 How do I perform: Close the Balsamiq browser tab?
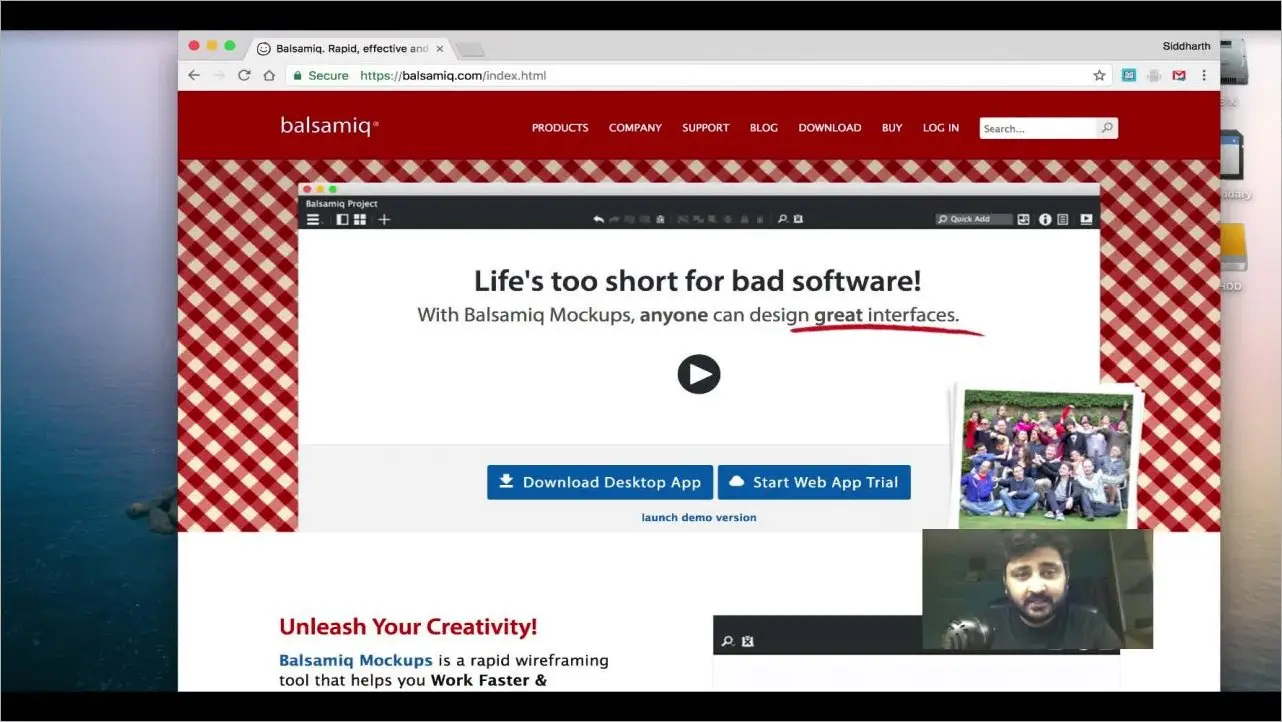[440, 48]
